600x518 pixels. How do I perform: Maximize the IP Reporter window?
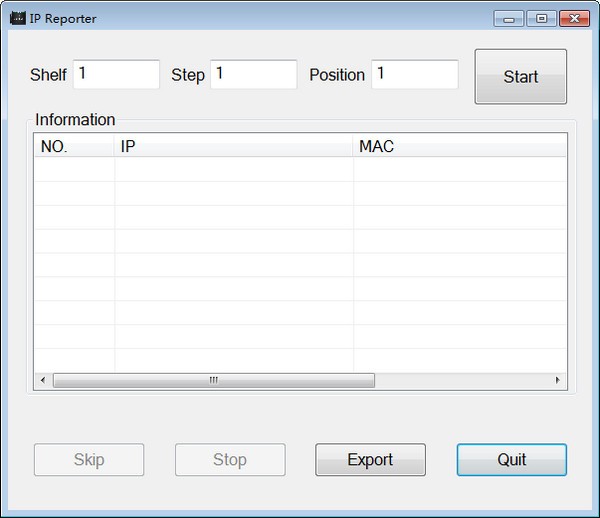(541, 19)
